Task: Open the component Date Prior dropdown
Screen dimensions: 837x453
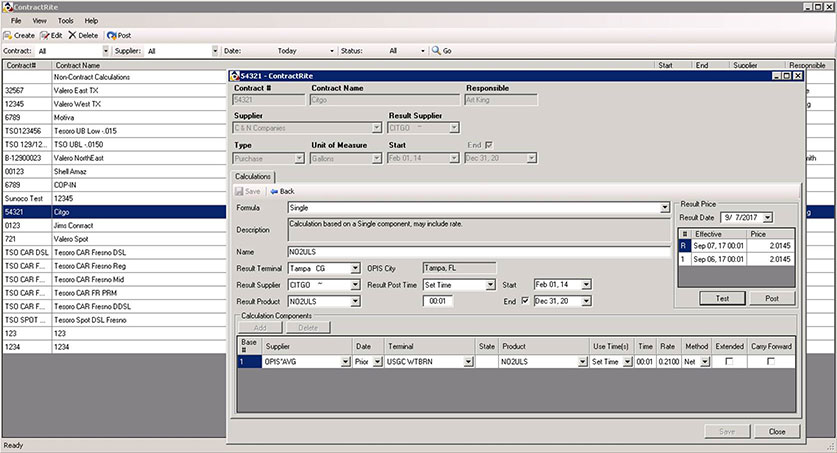Action: coord(377,362)
